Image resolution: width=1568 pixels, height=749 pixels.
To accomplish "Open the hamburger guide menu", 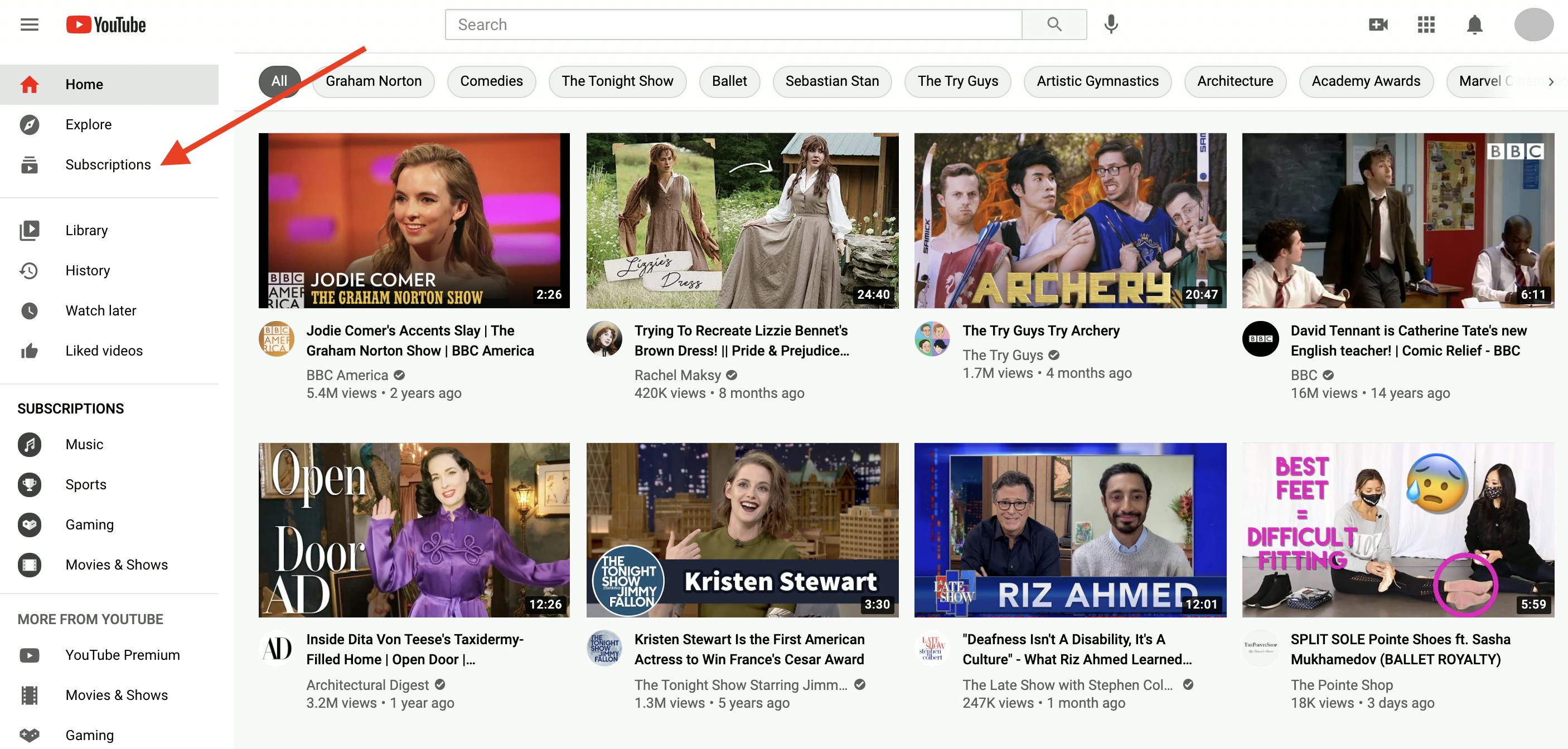I will pyautogui.click(x=29, y=25).
